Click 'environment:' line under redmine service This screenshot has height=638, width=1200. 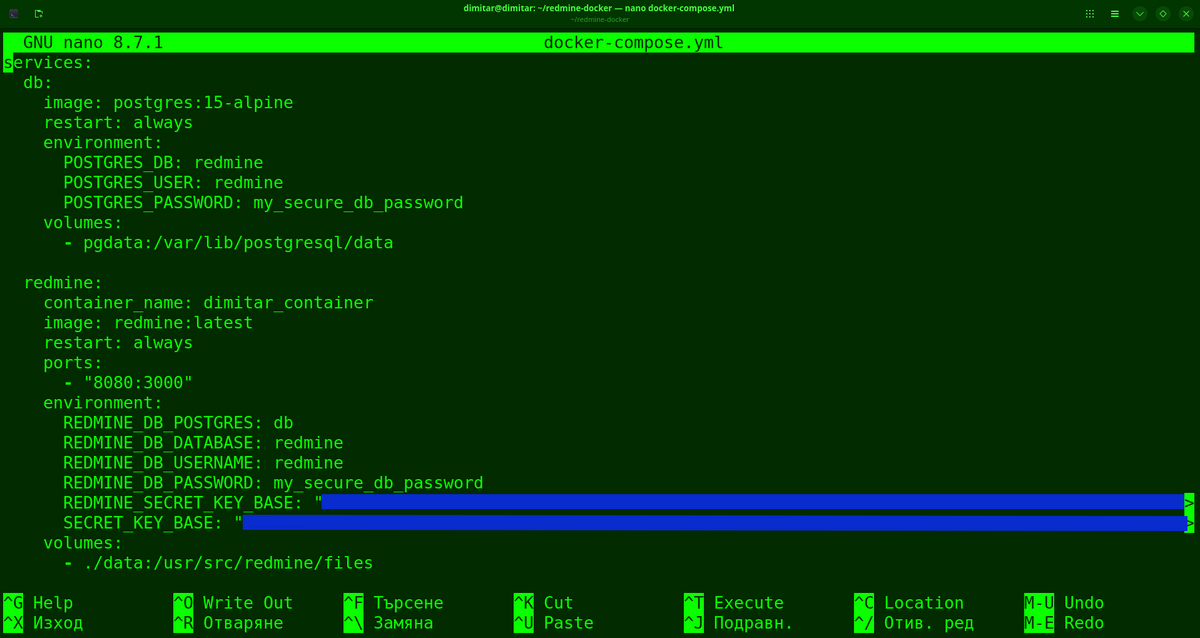103,403
